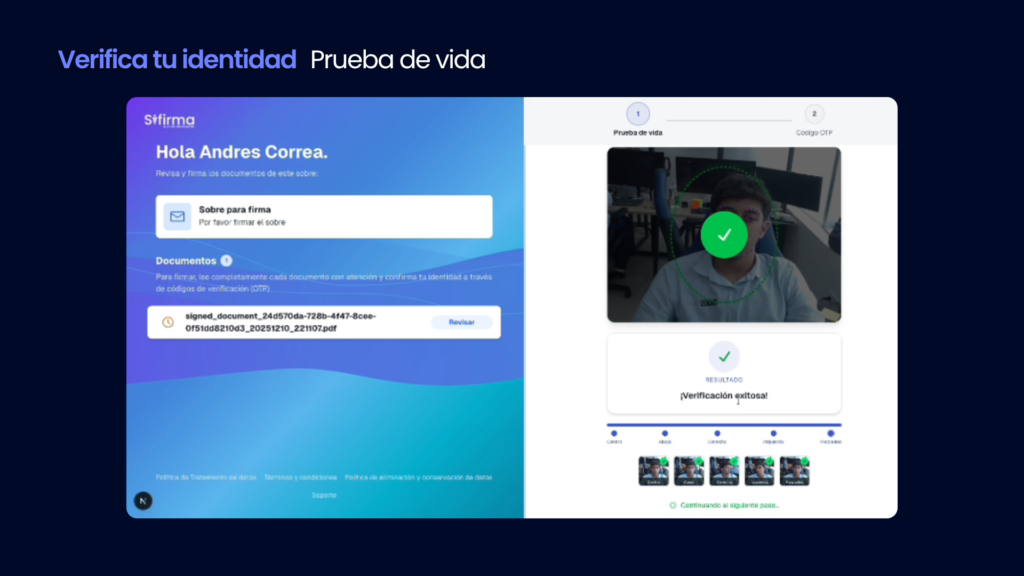The width and height of the screenshot is (1024, 576).
Task: Click the envelope icon in Sobre para firma
Action: point(177,216)
